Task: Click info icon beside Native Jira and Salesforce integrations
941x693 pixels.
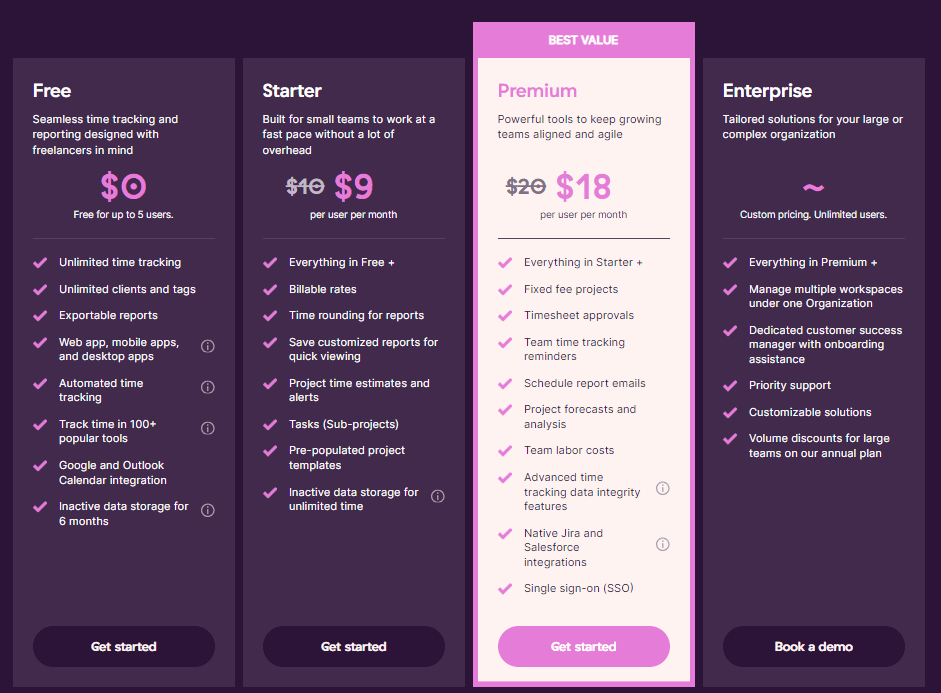Action: click(x=662, y=544)
